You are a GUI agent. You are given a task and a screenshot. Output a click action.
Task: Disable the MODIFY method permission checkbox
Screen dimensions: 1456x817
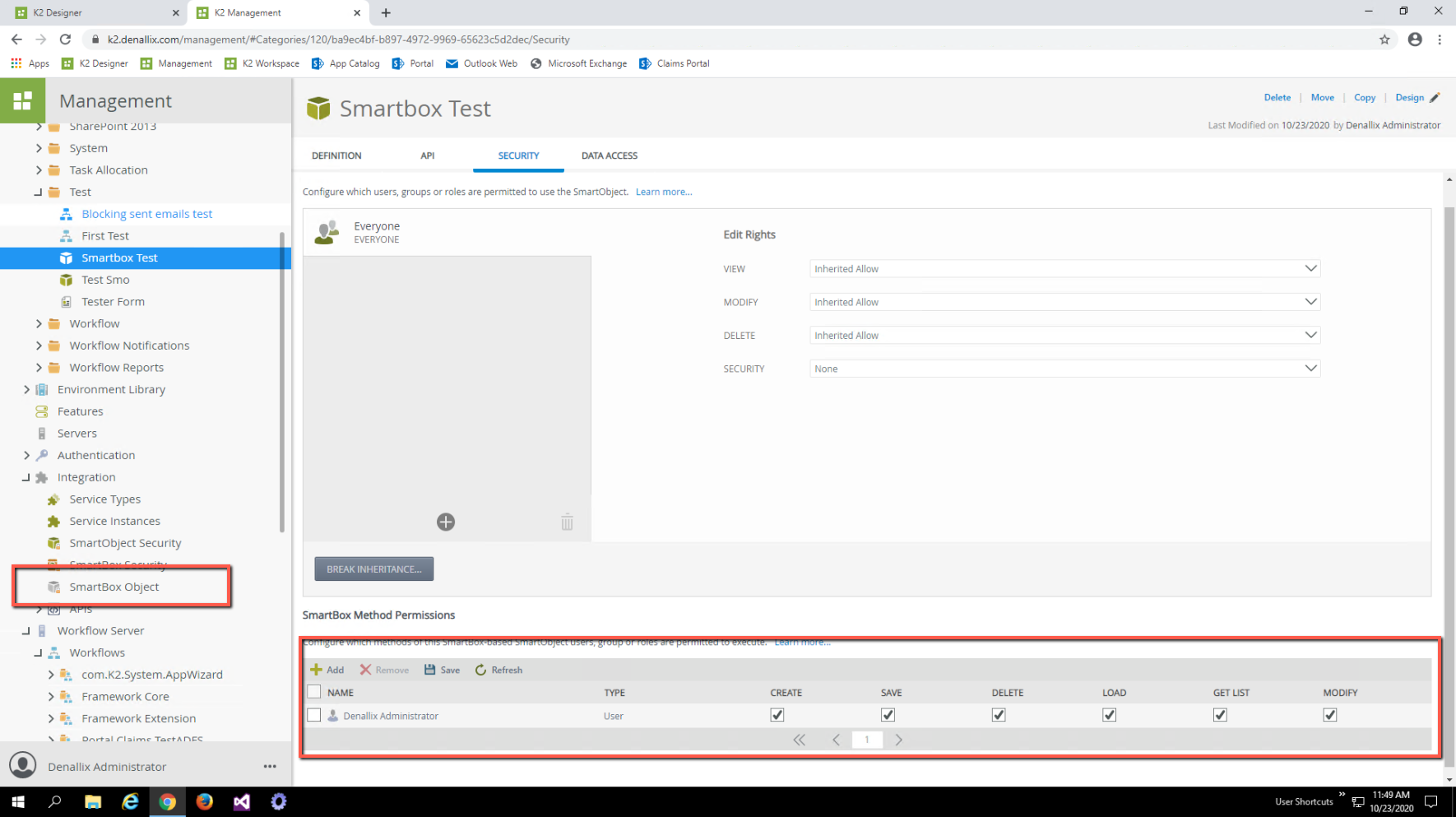coord(1330,715)
